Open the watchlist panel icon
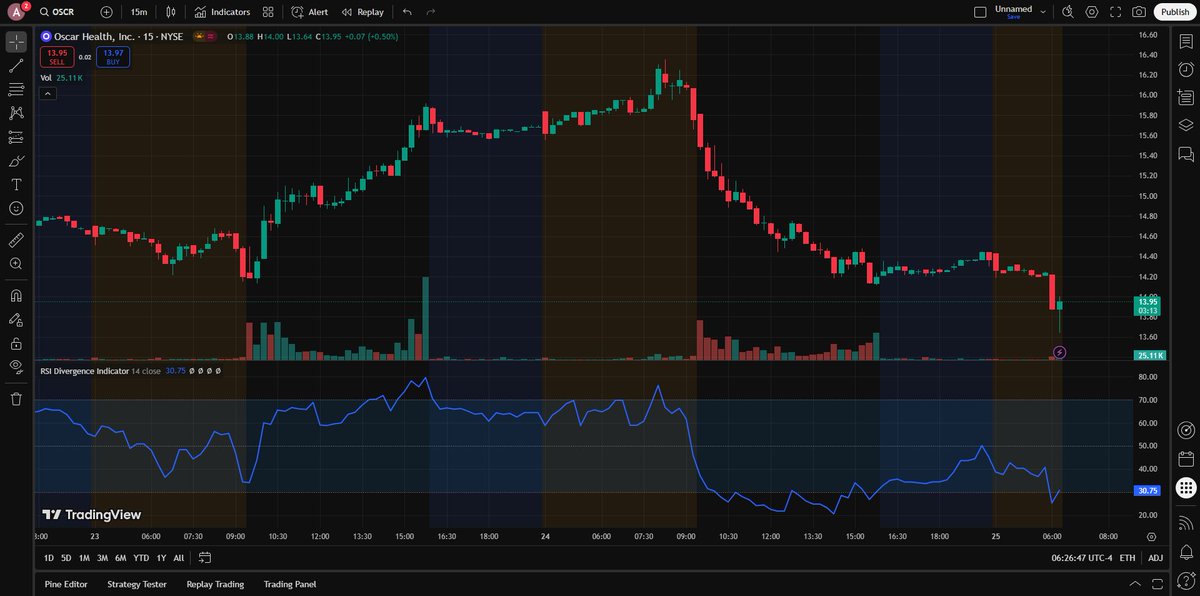This screenshot has height=596, width=1200. coord(1186,41)
